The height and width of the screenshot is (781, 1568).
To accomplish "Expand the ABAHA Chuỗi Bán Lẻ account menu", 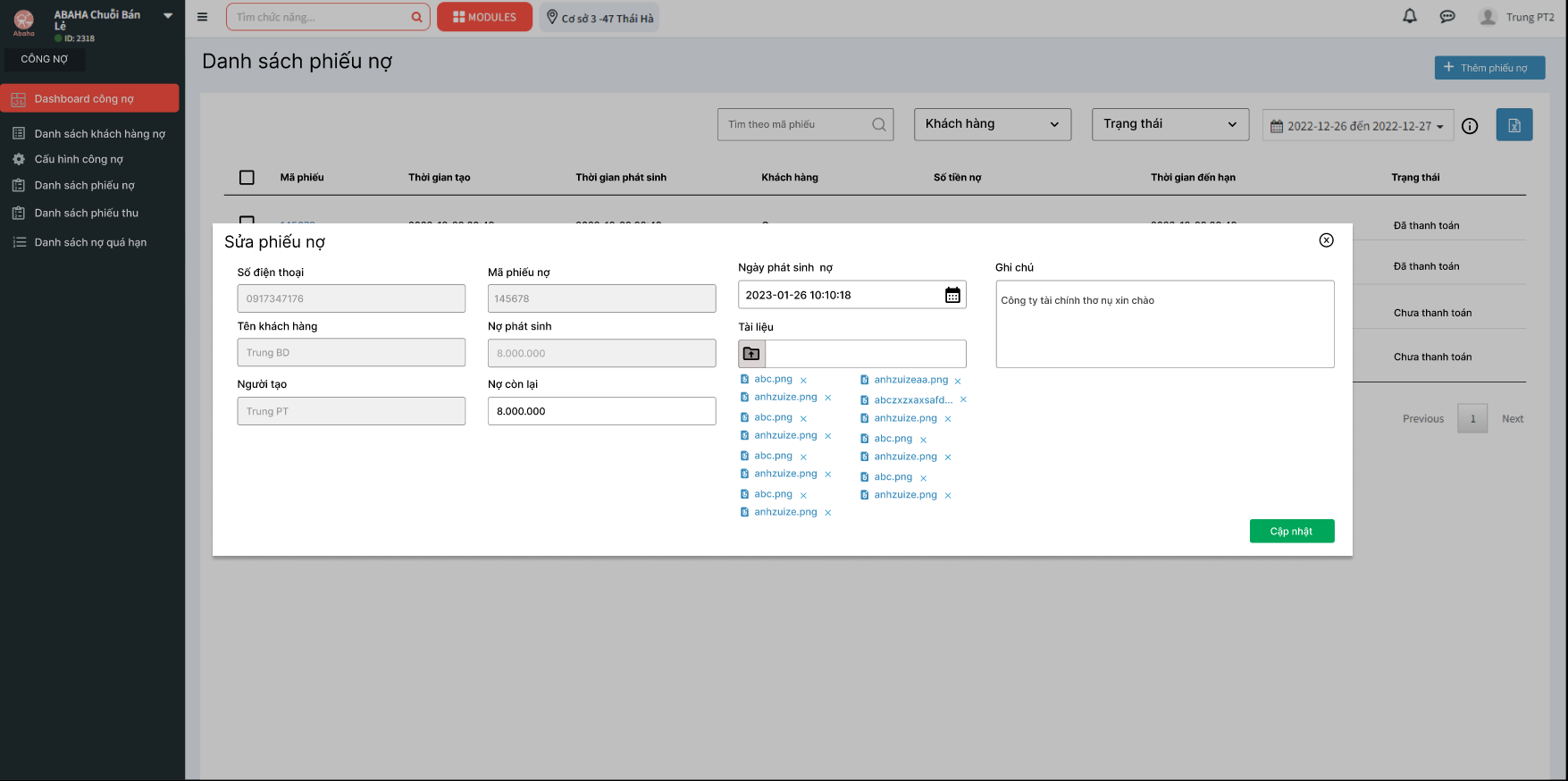I will [168, 16].
